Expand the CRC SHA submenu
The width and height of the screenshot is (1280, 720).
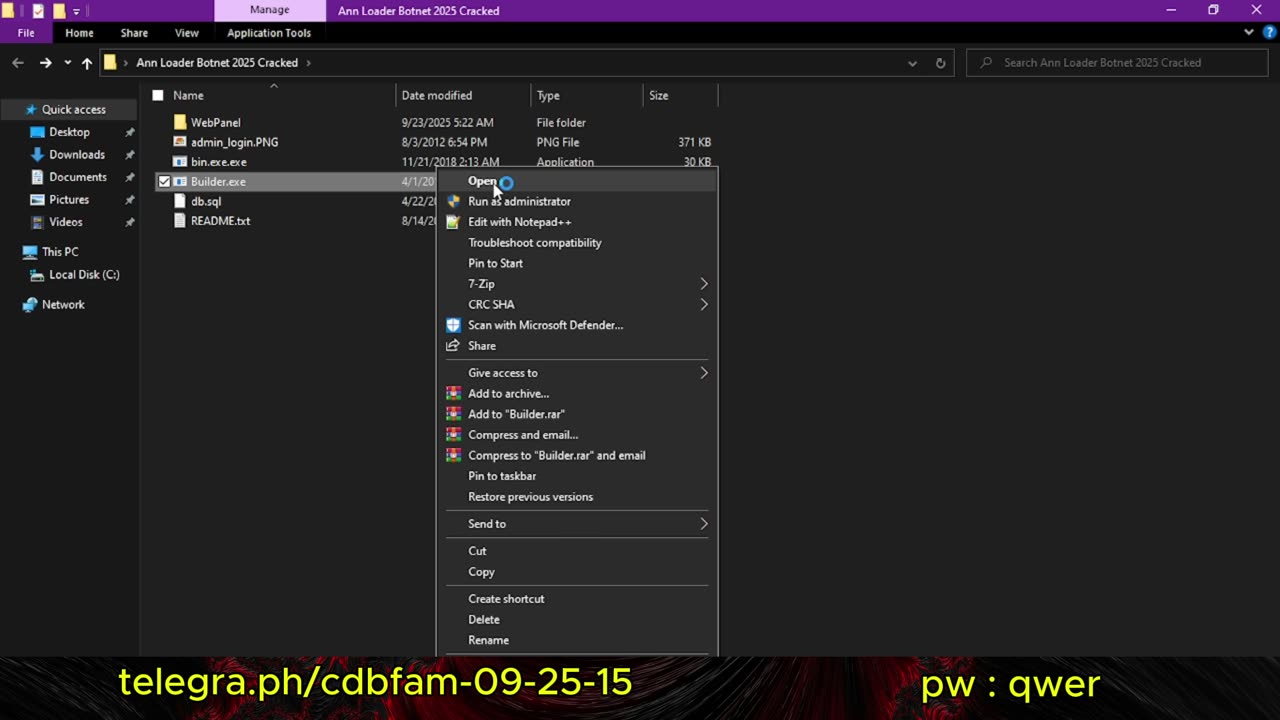coord(577,305)
